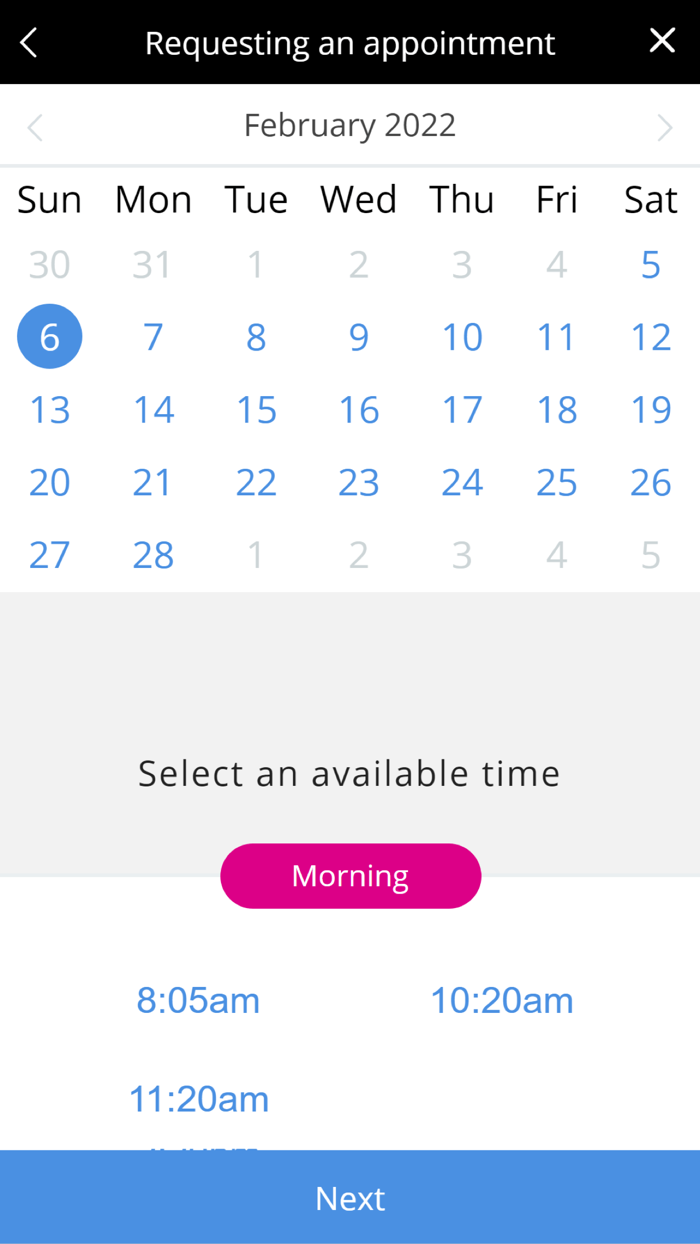This screenshot has width=700, height=1244.
Task: Choose the 10:20am time slot
Action: point(501,1000)
